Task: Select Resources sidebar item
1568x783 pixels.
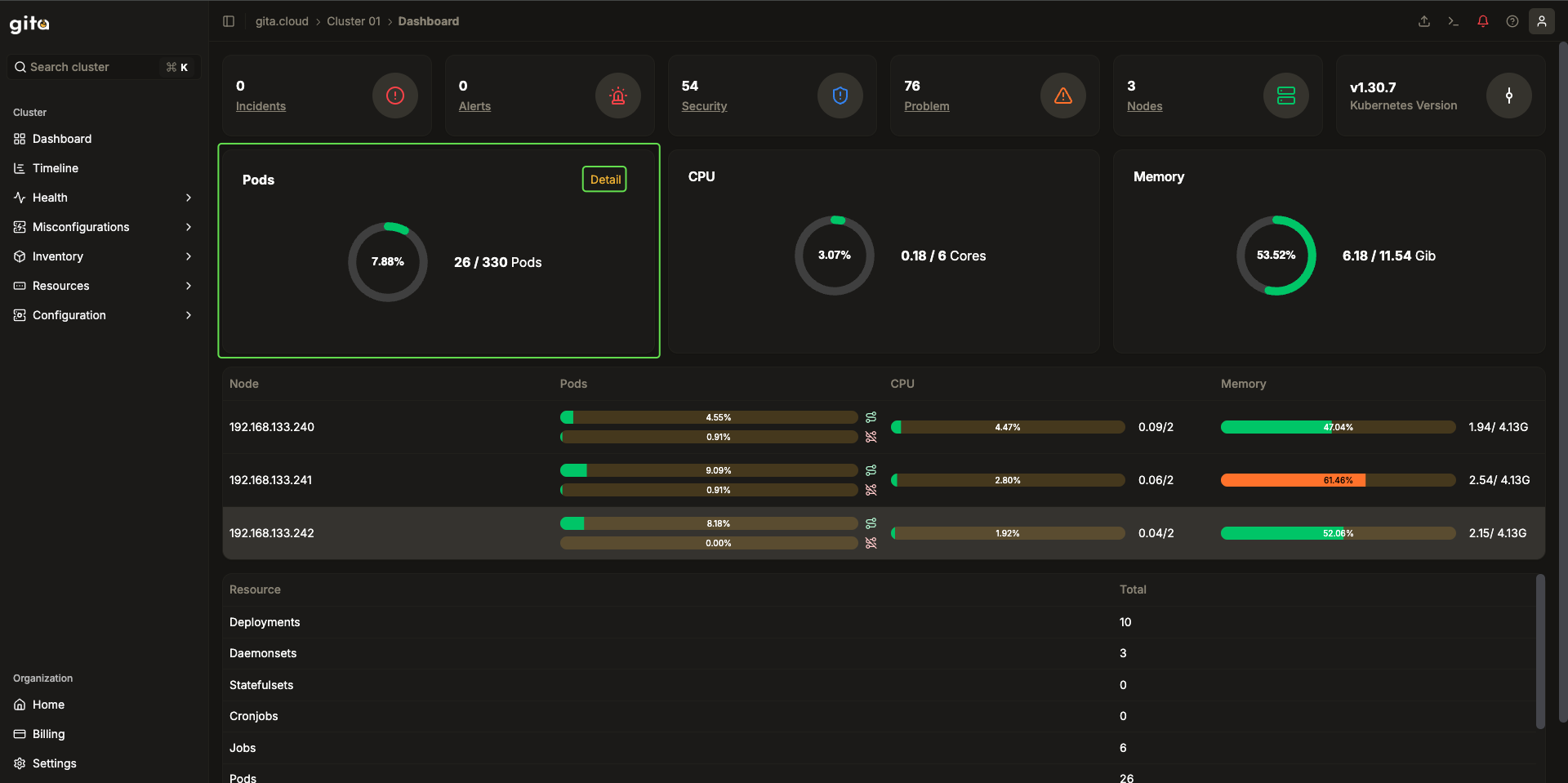Action: 104,286
